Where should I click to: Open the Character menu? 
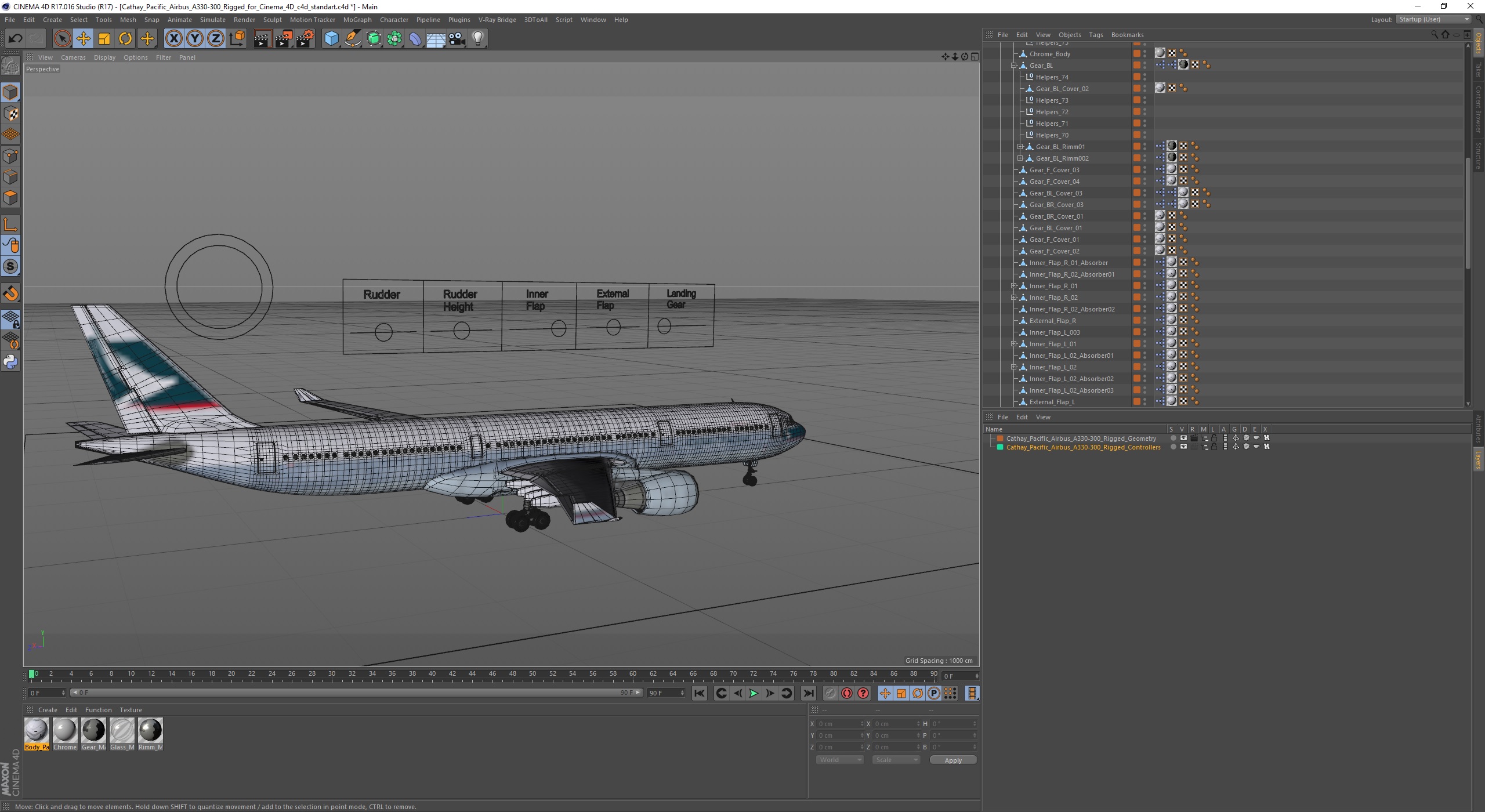[394, 20]
